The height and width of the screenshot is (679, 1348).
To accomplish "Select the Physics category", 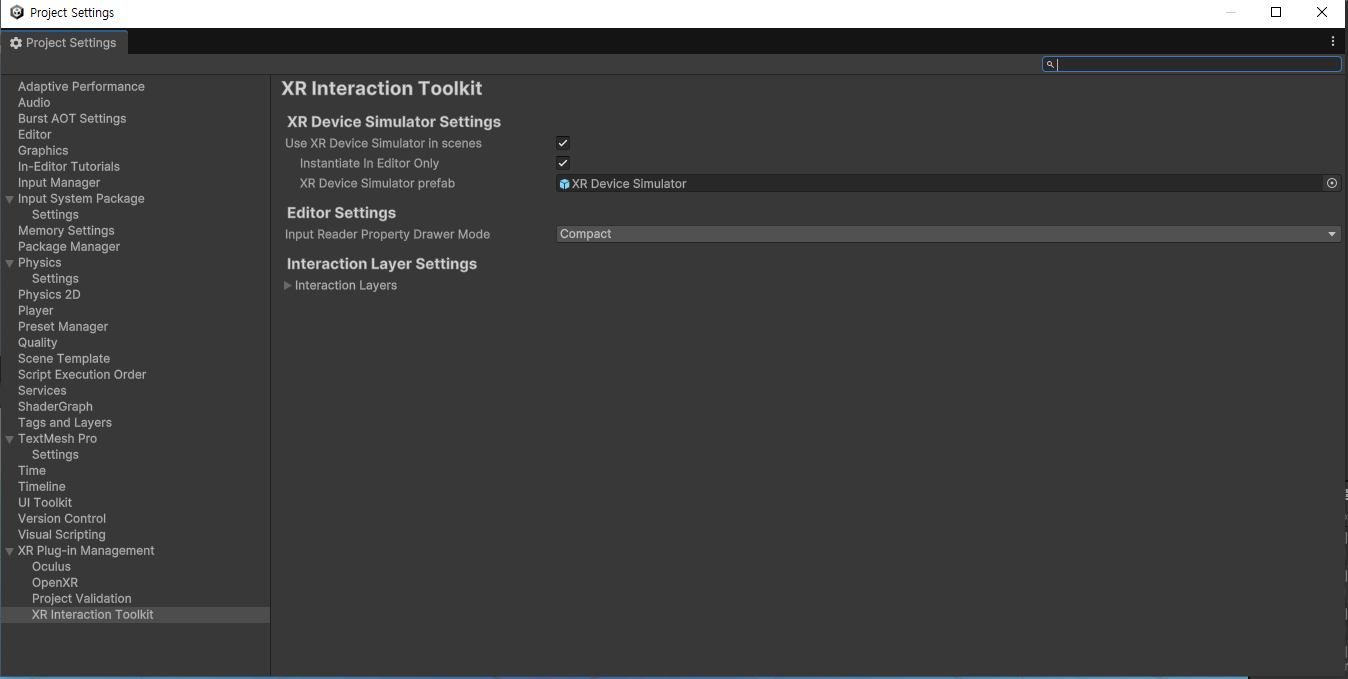I will (40, 263).
